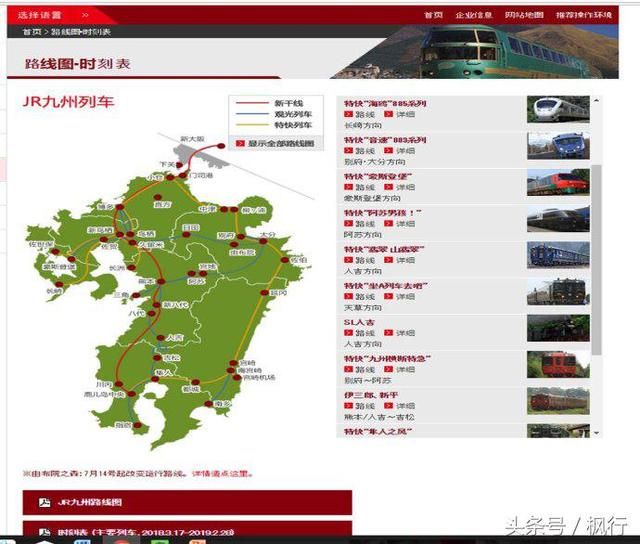
Task: Show the 详细 page for 特快"坐A列车去吧"
Action: [x=400, y=296]
